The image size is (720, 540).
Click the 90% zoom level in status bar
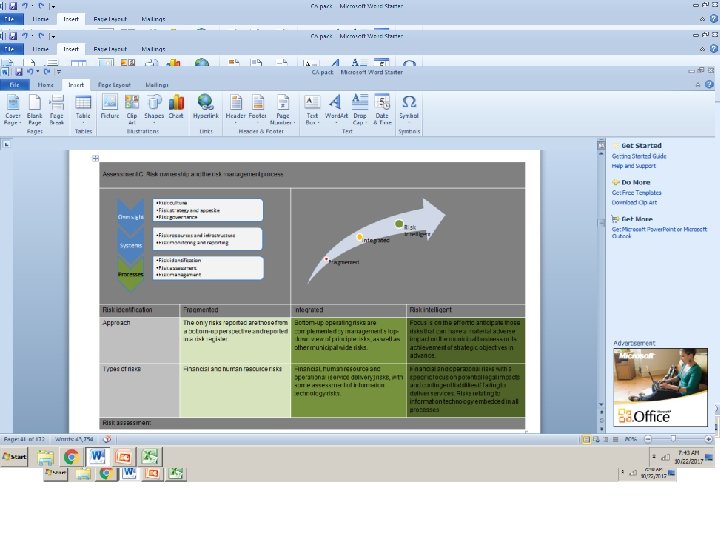pyautogui.click(x=630, y=439)
